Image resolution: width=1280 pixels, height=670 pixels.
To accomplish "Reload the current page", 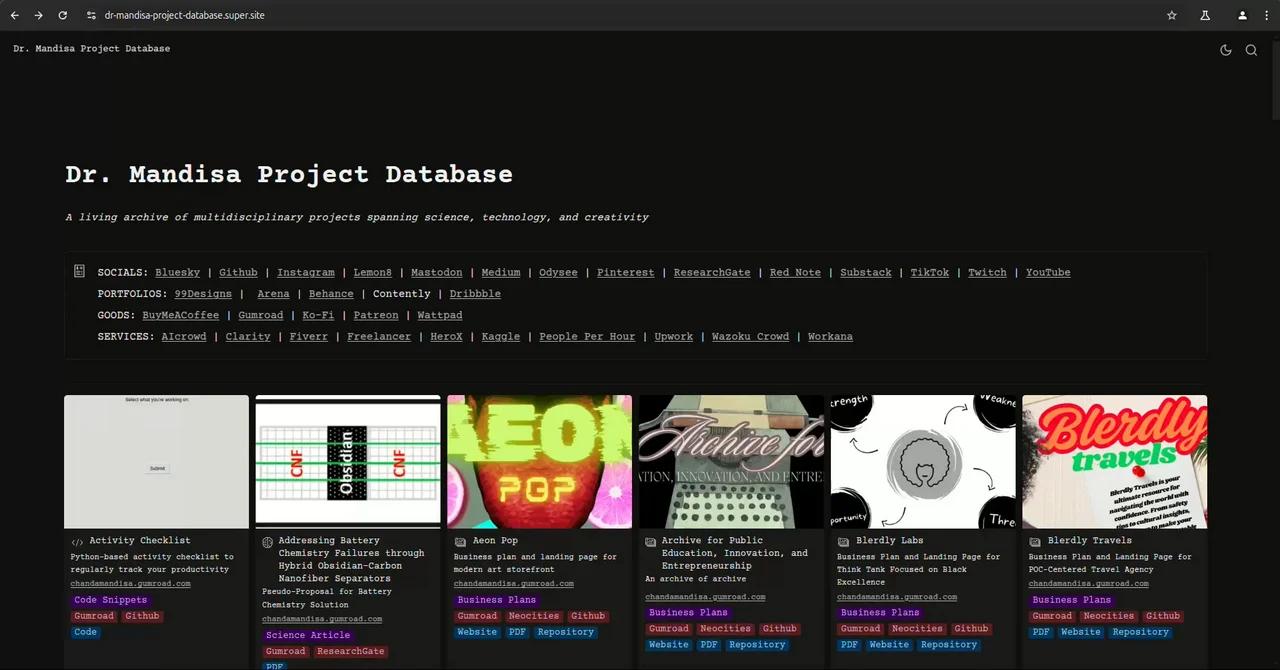I will pyautogui.click(x=62, y=15).
